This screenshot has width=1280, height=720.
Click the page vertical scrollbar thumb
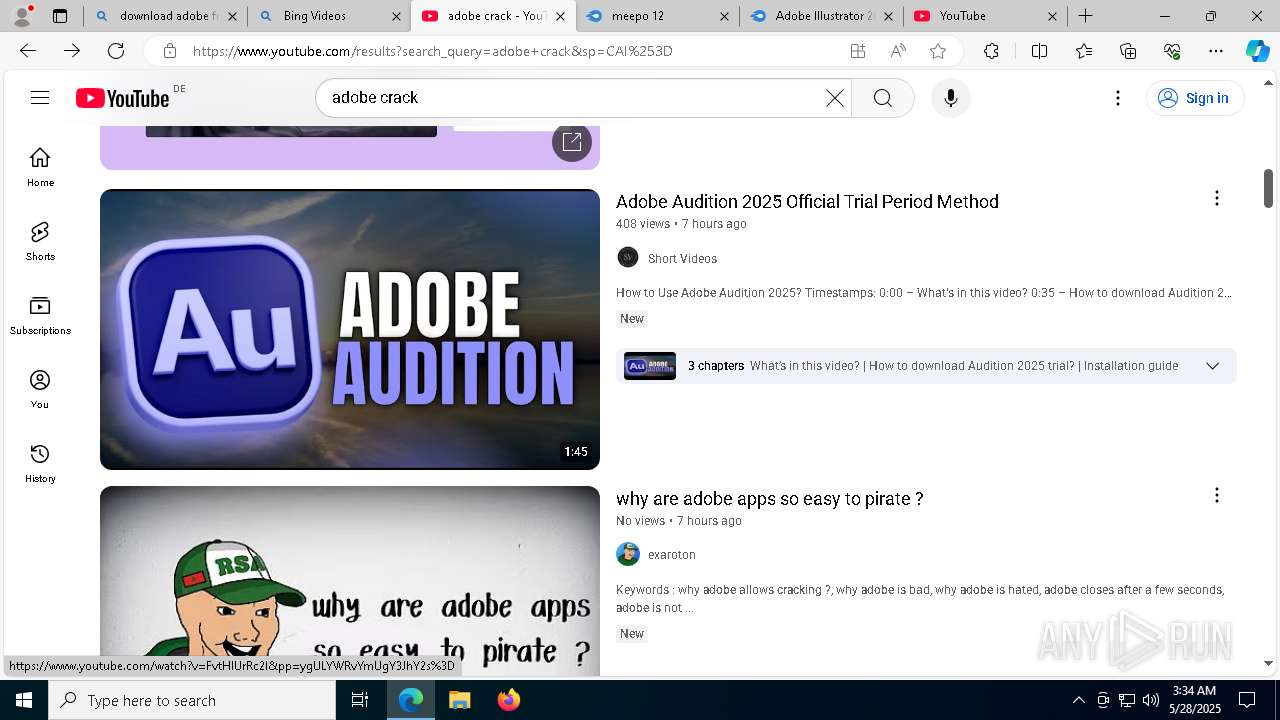coord(1269,188)
